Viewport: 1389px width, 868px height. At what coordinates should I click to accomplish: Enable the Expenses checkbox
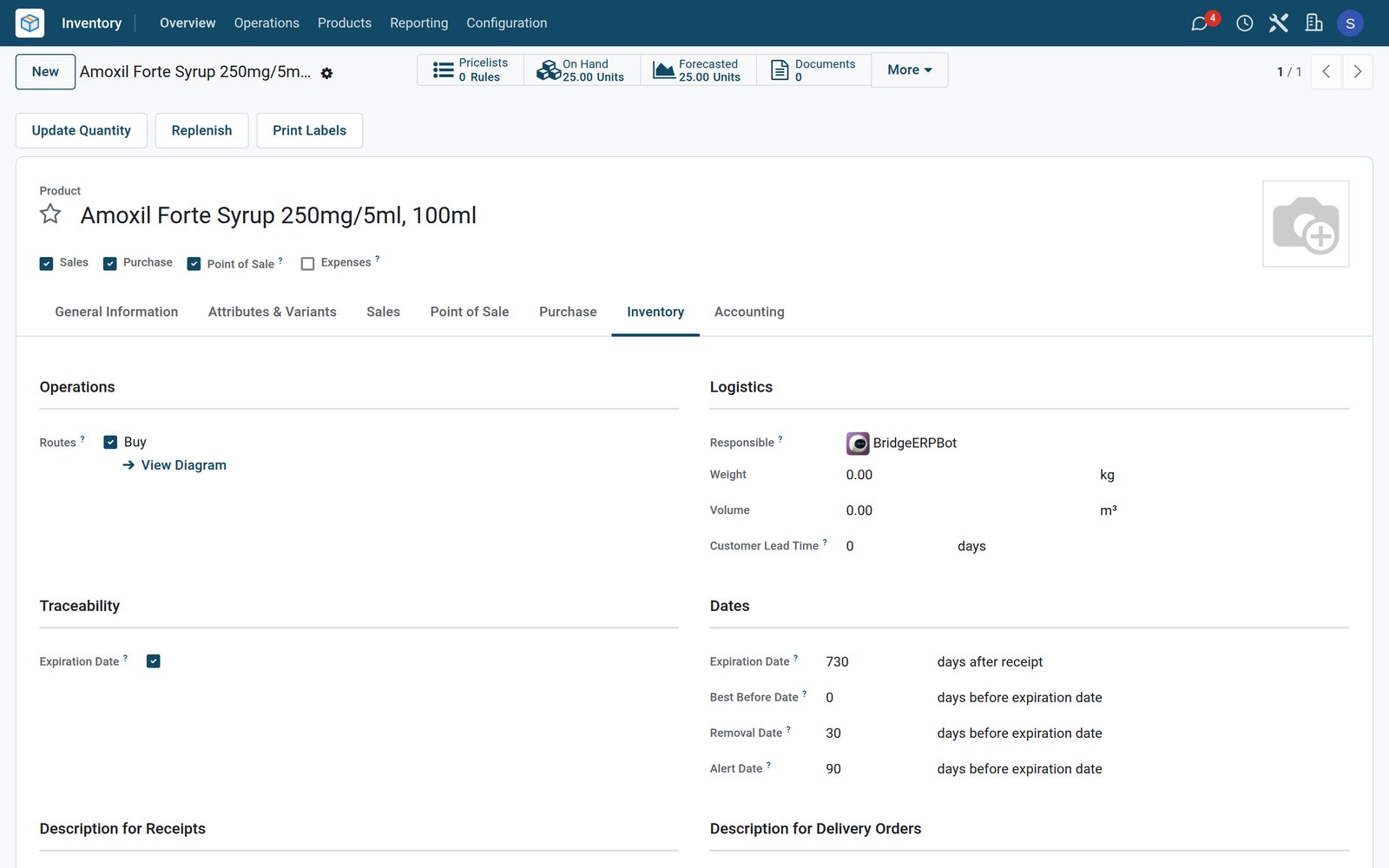tap(307, 264)
